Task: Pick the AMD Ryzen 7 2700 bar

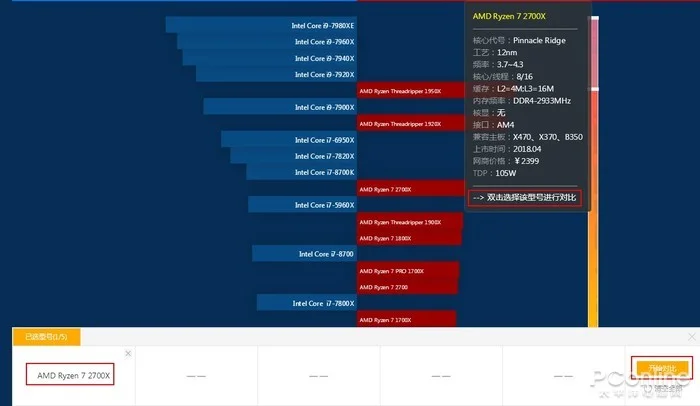Action: [407, 287]
